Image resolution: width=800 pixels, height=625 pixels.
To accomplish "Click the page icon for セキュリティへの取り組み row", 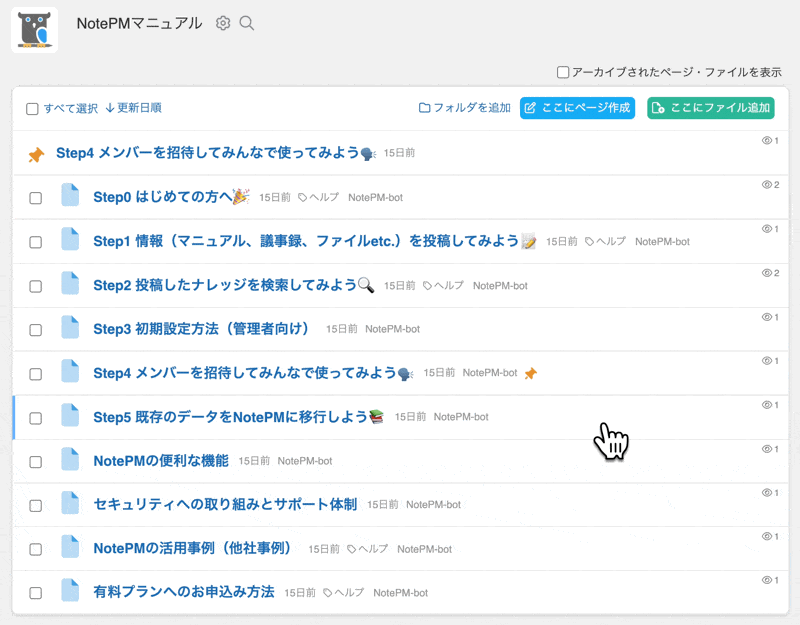I will point(70,503).
